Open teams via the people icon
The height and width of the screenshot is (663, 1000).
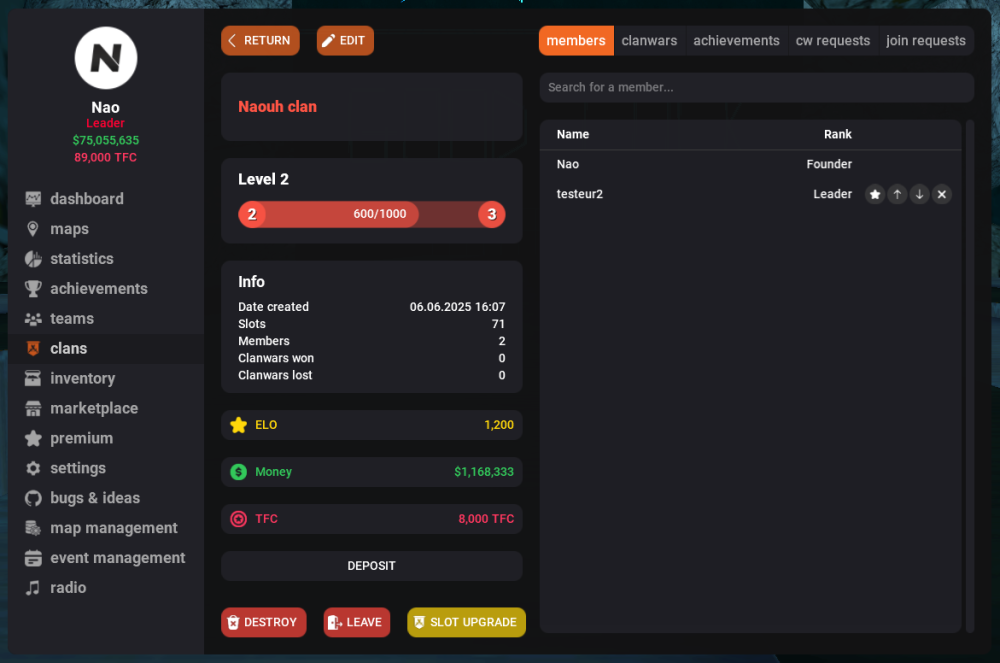click(33, 319)
